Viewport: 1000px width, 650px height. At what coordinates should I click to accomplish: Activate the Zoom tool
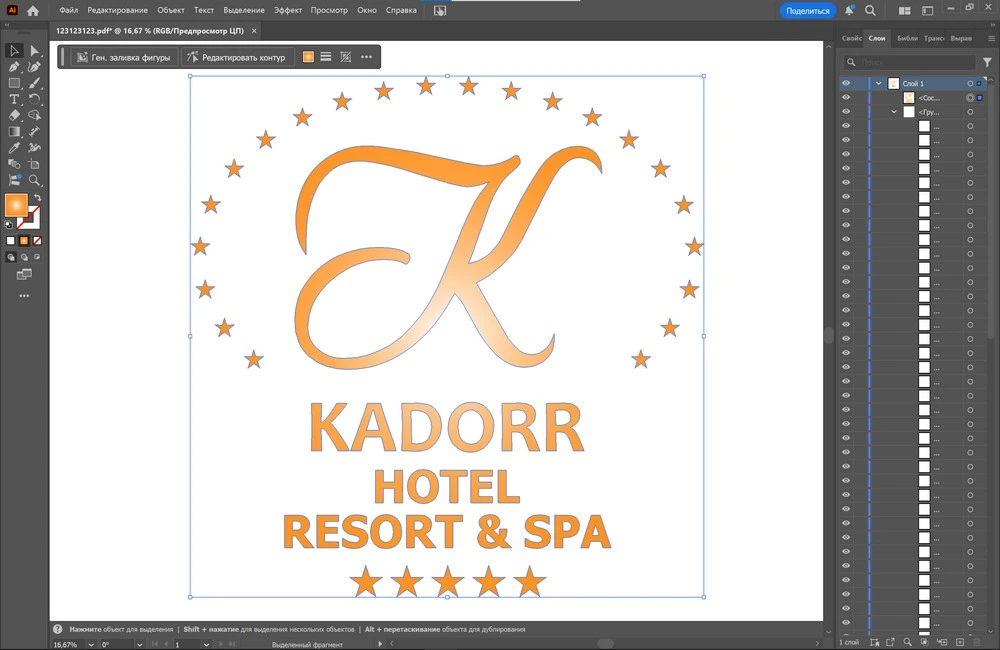[35, 180]
